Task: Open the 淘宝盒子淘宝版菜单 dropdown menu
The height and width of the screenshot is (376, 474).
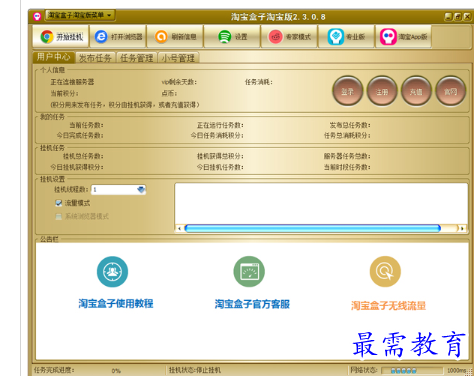Action: [x=80, y=15]
